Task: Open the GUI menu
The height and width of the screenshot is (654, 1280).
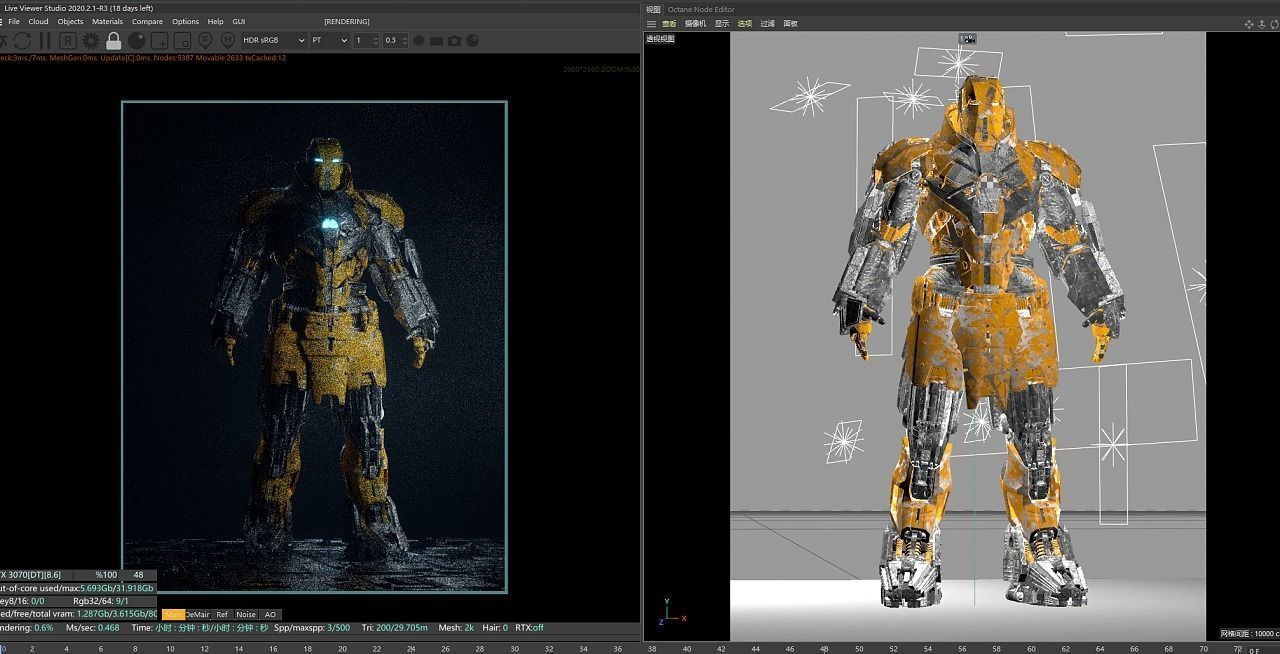Action: tap(238, 21)
